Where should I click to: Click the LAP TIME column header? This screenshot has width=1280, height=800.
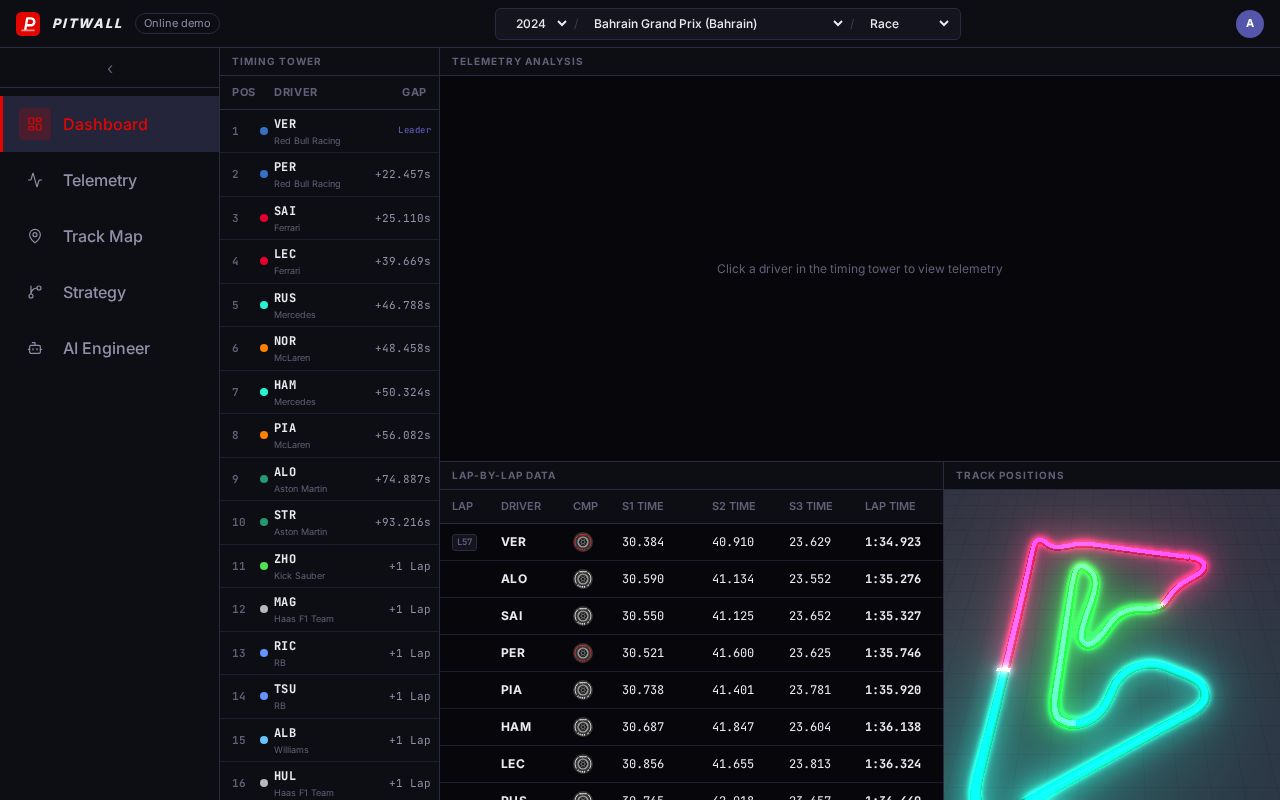tap(890, 506)
